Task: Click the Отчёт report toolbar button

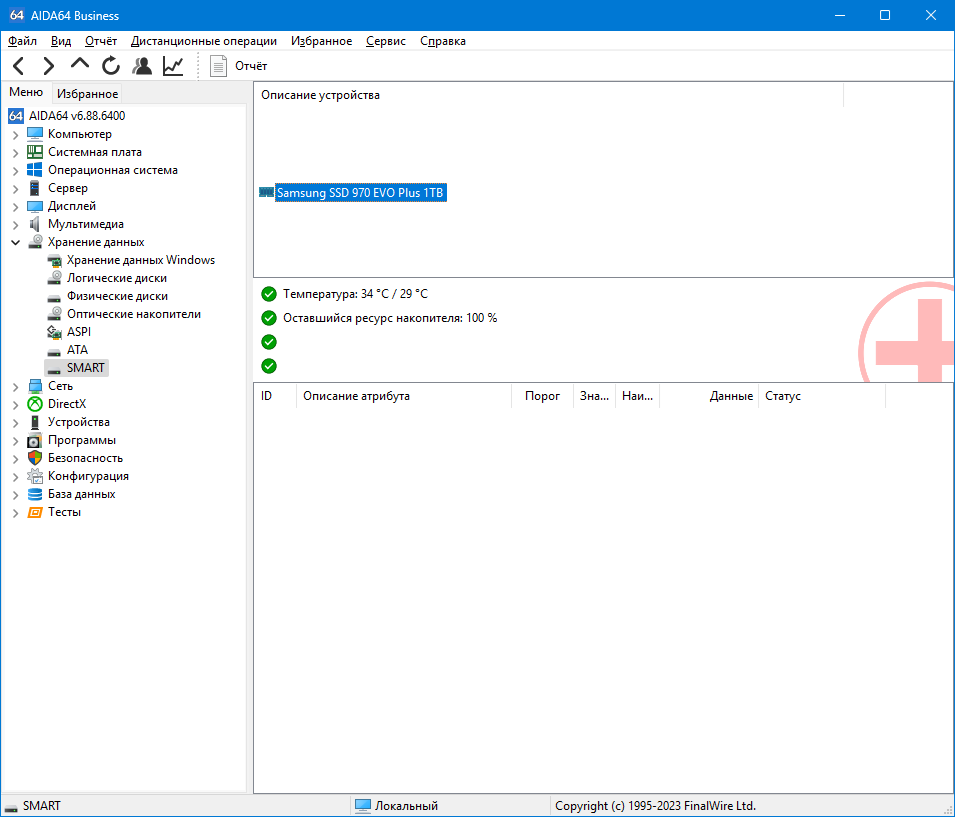Action: pyautogui.click(x=239, y=66)
